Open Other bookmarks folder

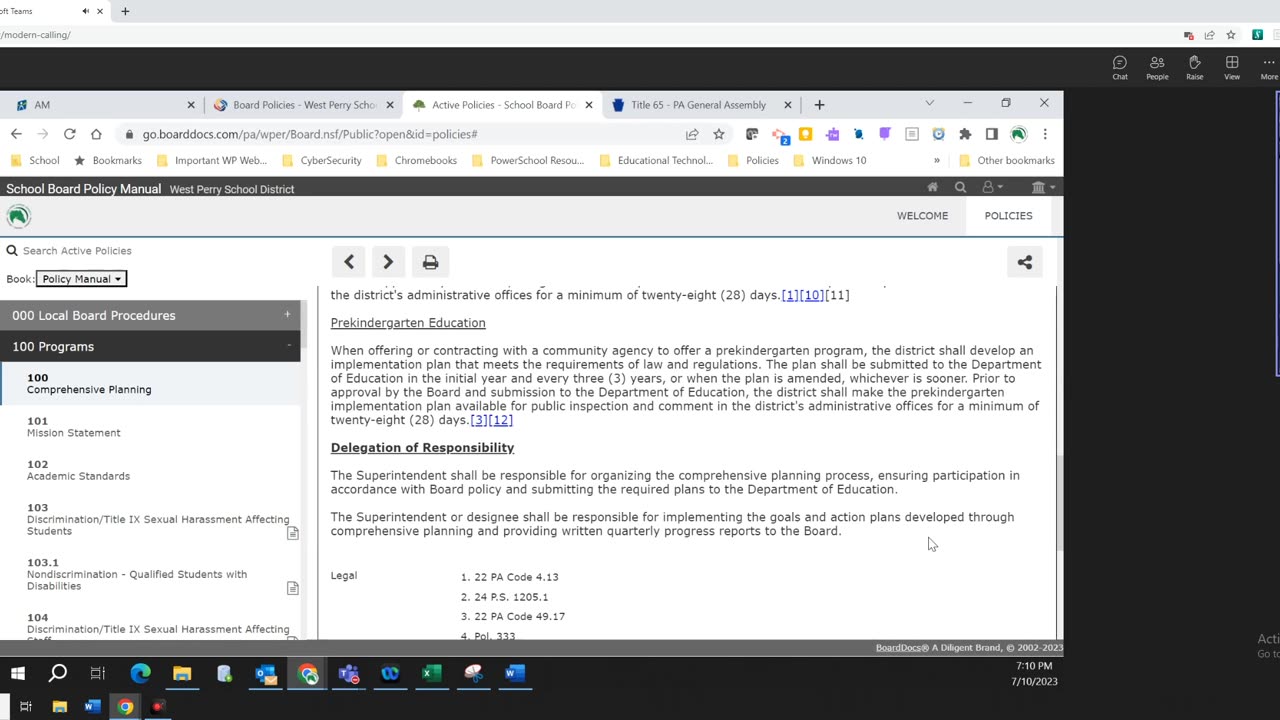[1006, 160]
